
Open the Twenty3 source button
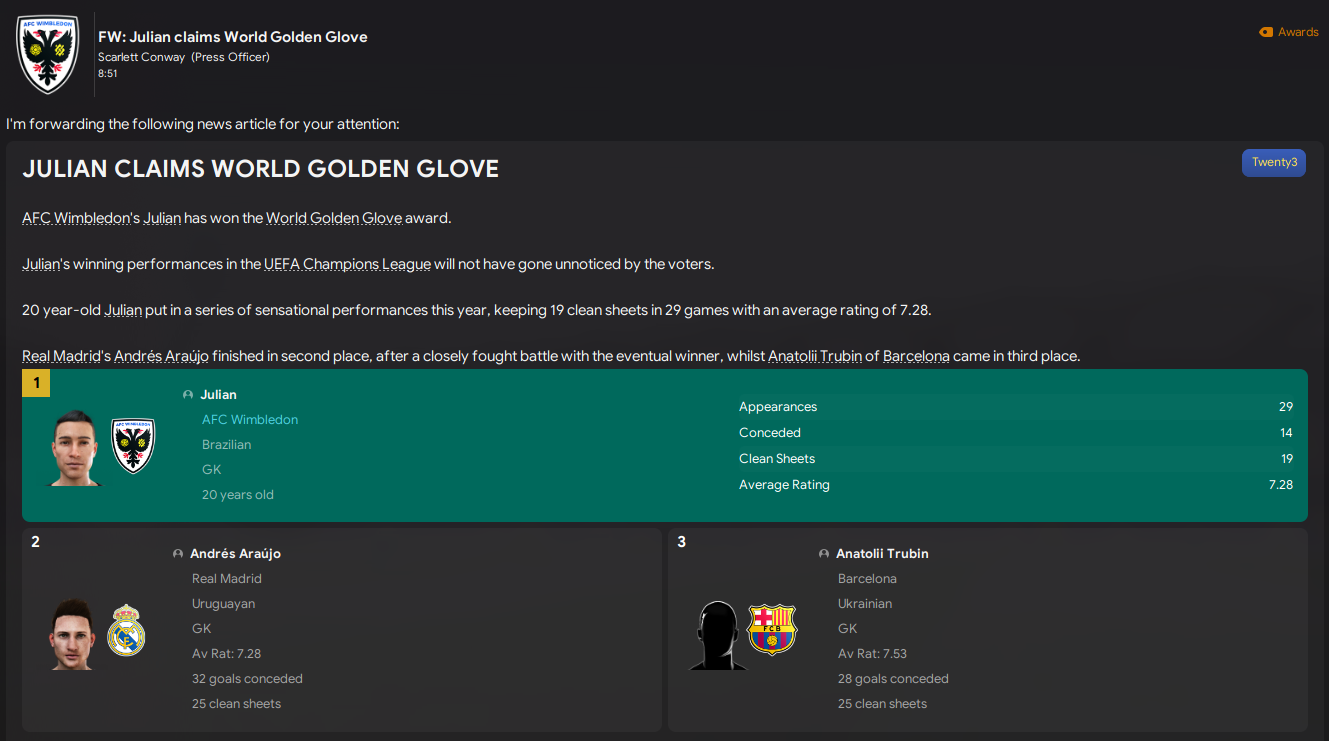1273,163
